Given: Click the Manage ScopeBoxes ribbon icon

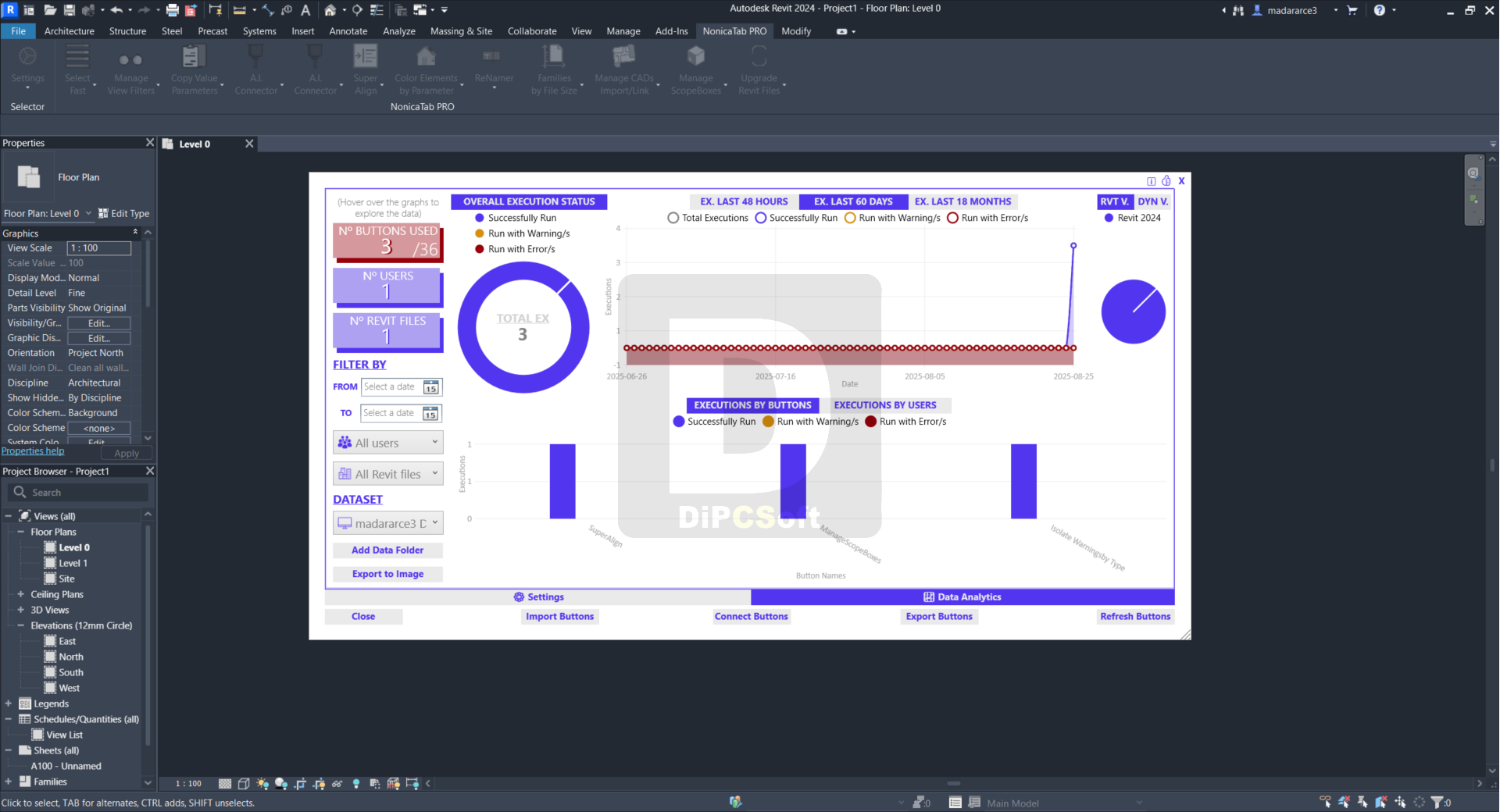Looking at the screenshot, I should (x=695, y=56).
